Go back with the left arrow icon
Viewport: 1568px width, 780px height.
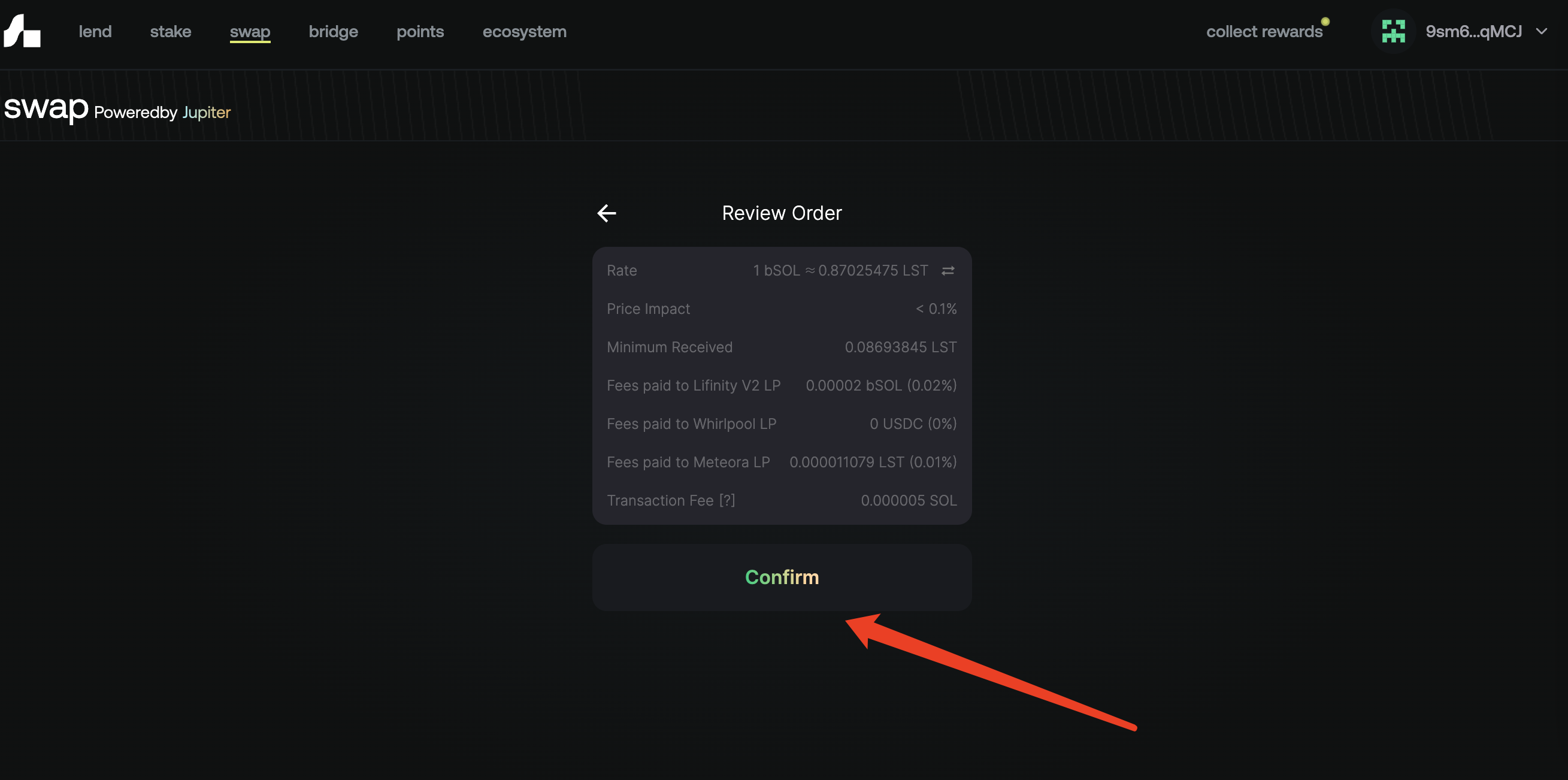tap(606, 213)
